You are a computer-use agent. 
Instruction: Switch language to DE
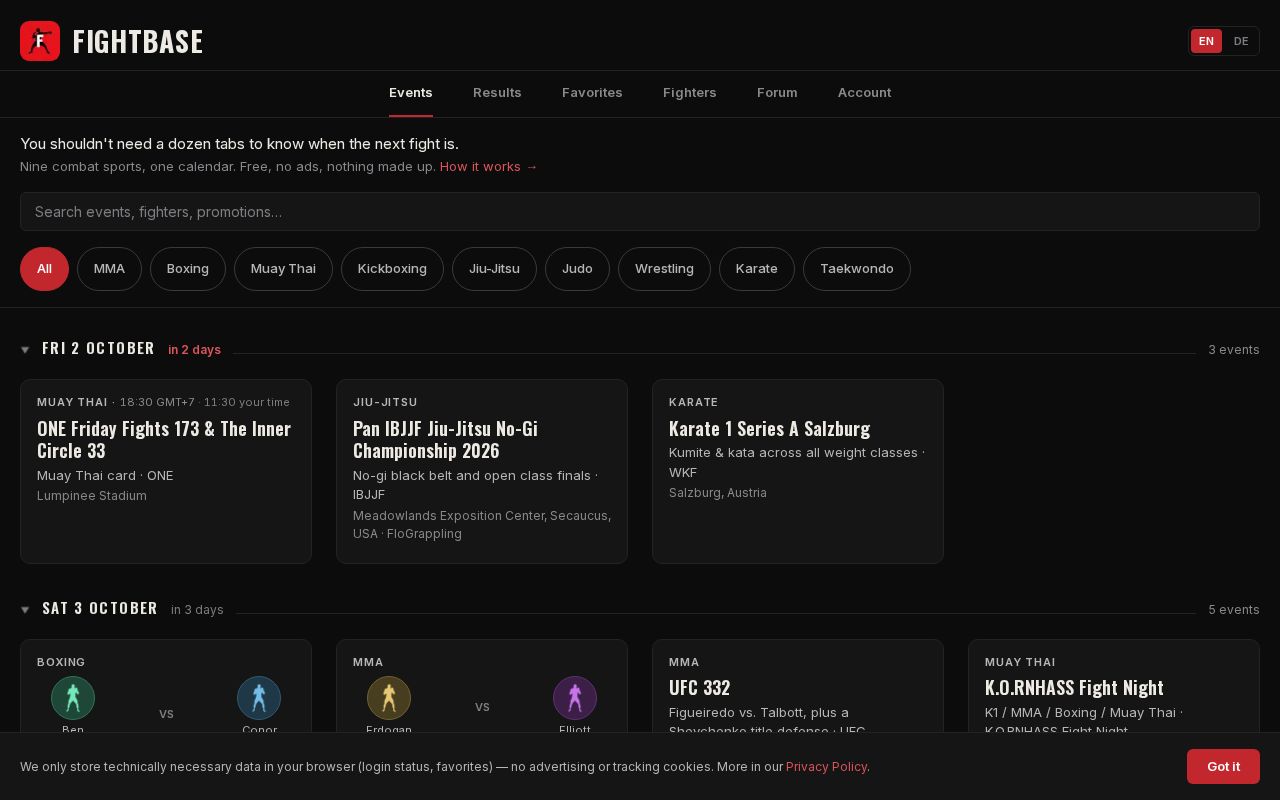coord(1241,41)
